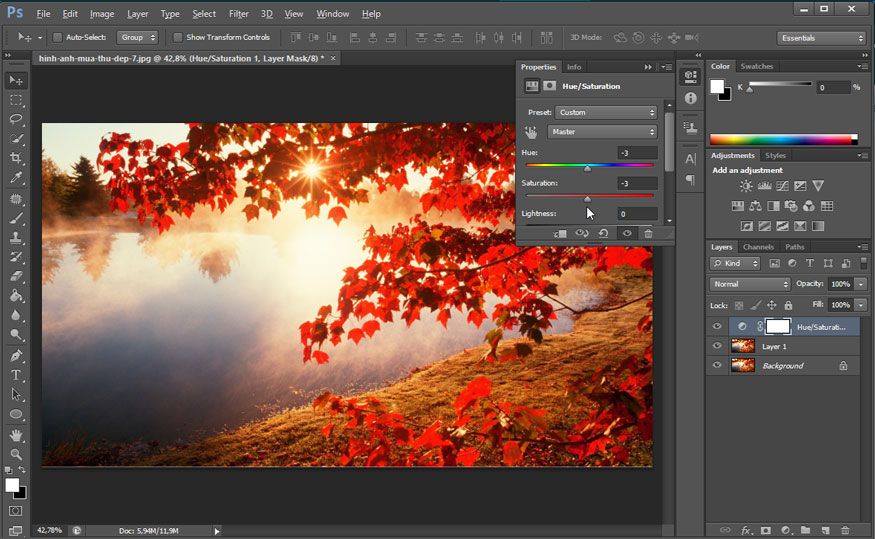The image size is (875, 539).
Task: Open the Auto-Select Group dropdown
Action: coord(137,37)
